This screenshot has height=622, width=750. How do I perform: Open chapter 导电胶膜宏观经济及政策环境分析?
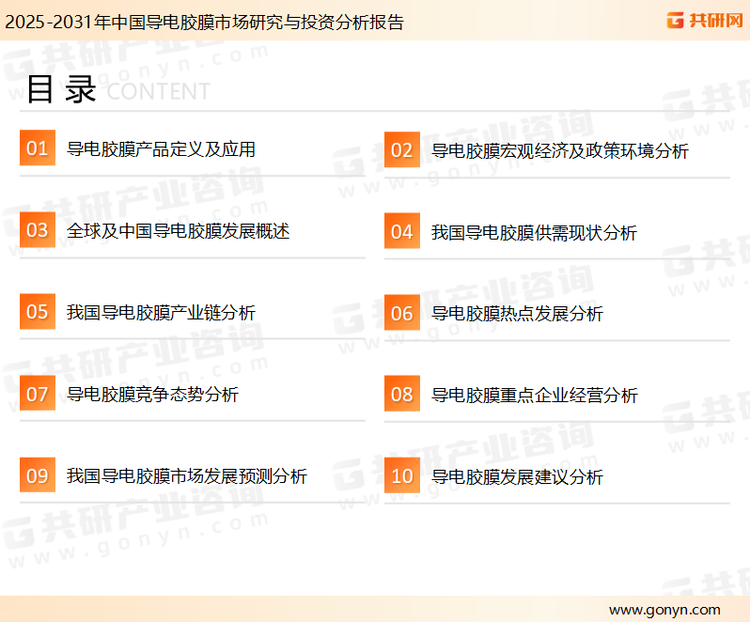560,151
